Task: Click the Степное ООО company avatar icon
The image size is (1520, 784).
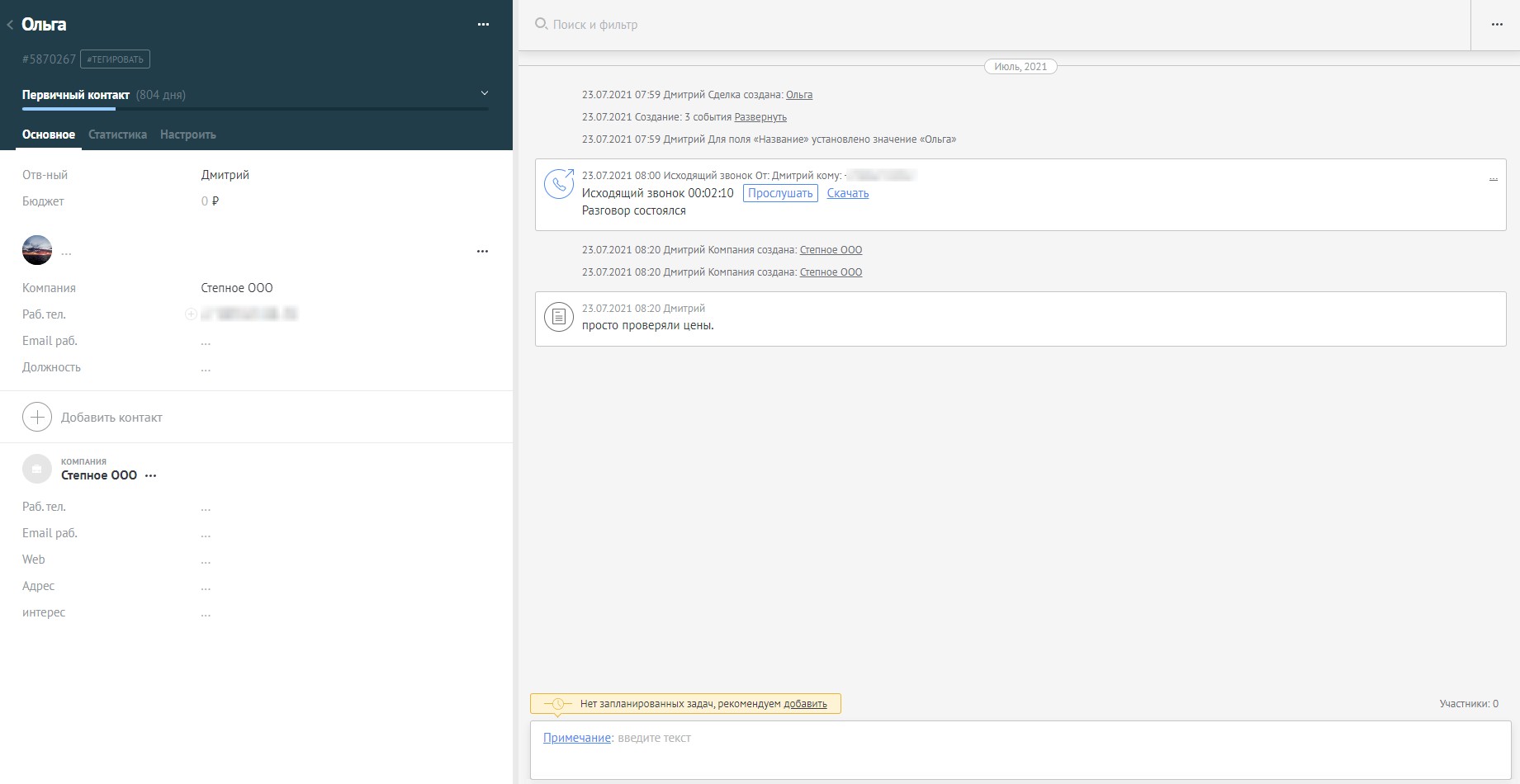Action: click(x=36, y=469)
